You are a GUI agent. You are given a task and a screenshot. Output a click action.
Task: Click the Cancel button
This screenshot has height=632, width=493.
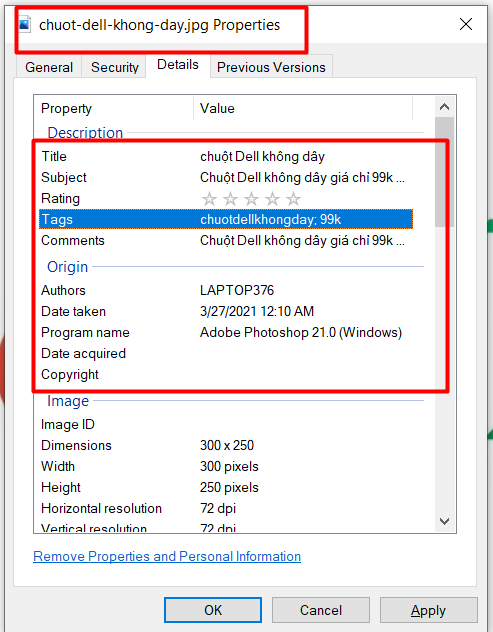point(320,610)
